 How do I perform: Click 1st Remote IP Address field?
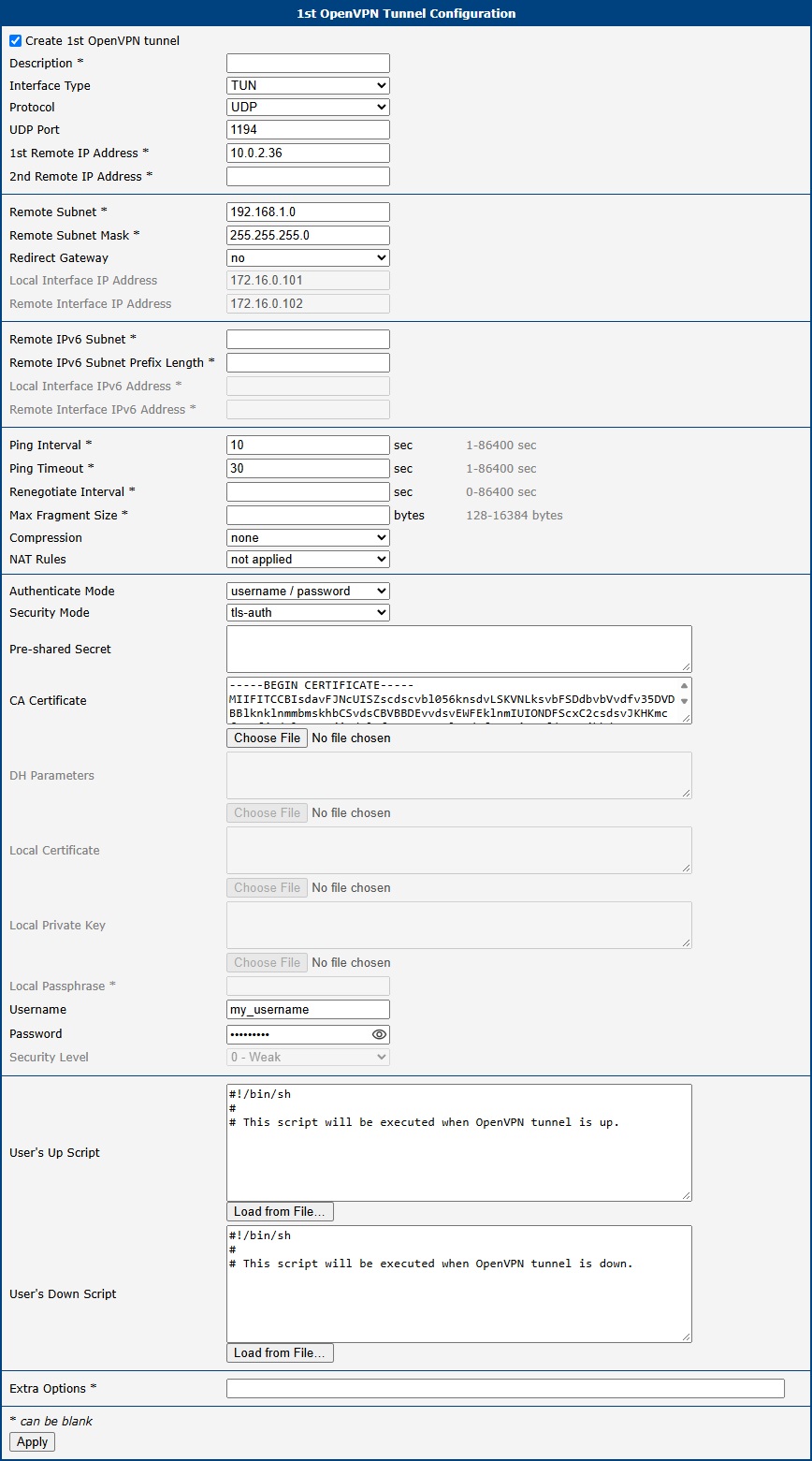pyautogui.click(x=308, y=153)
